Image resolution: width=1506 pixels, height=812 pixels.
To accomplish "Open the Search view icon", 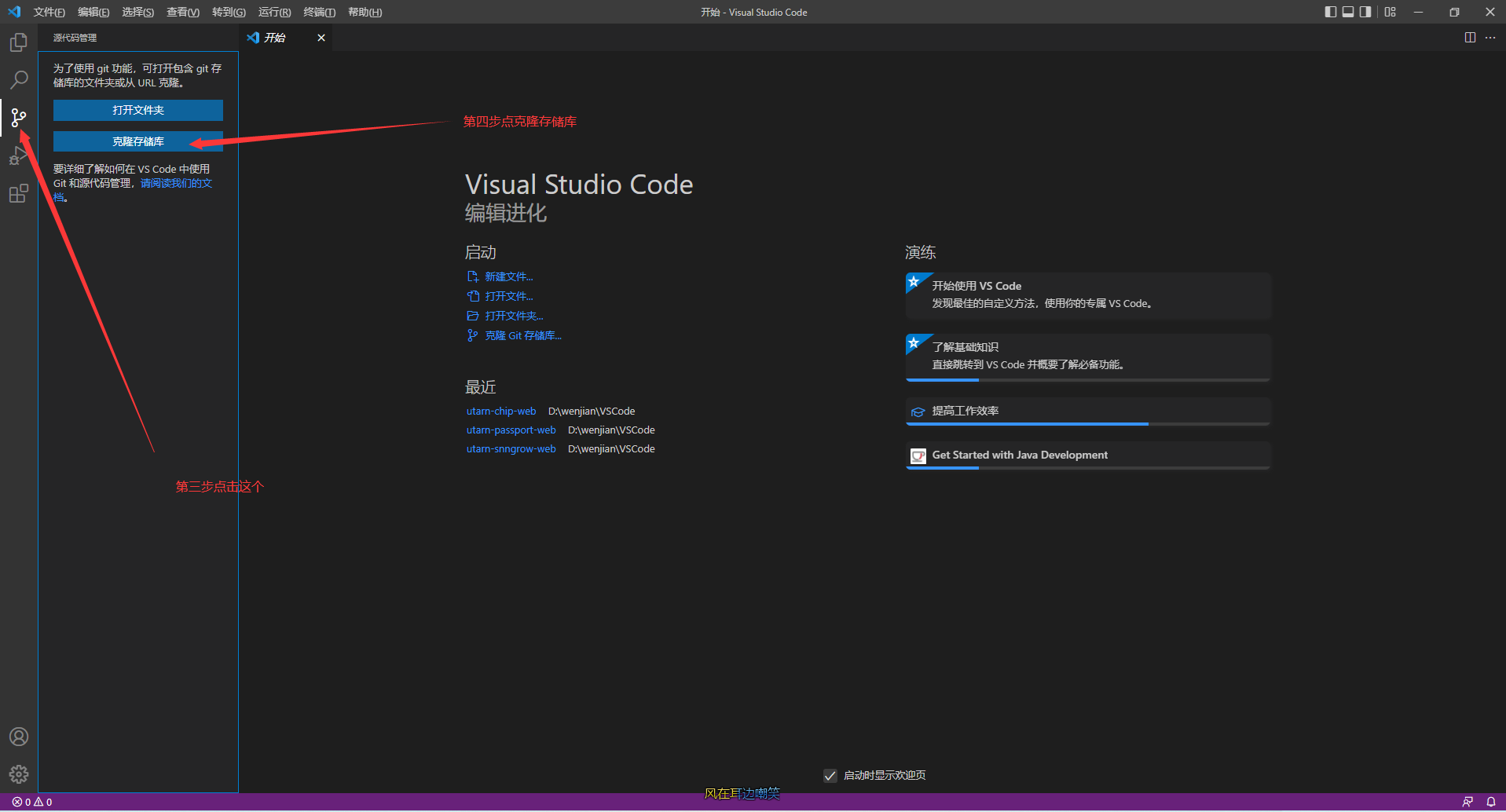I will (x=18, y=79).
